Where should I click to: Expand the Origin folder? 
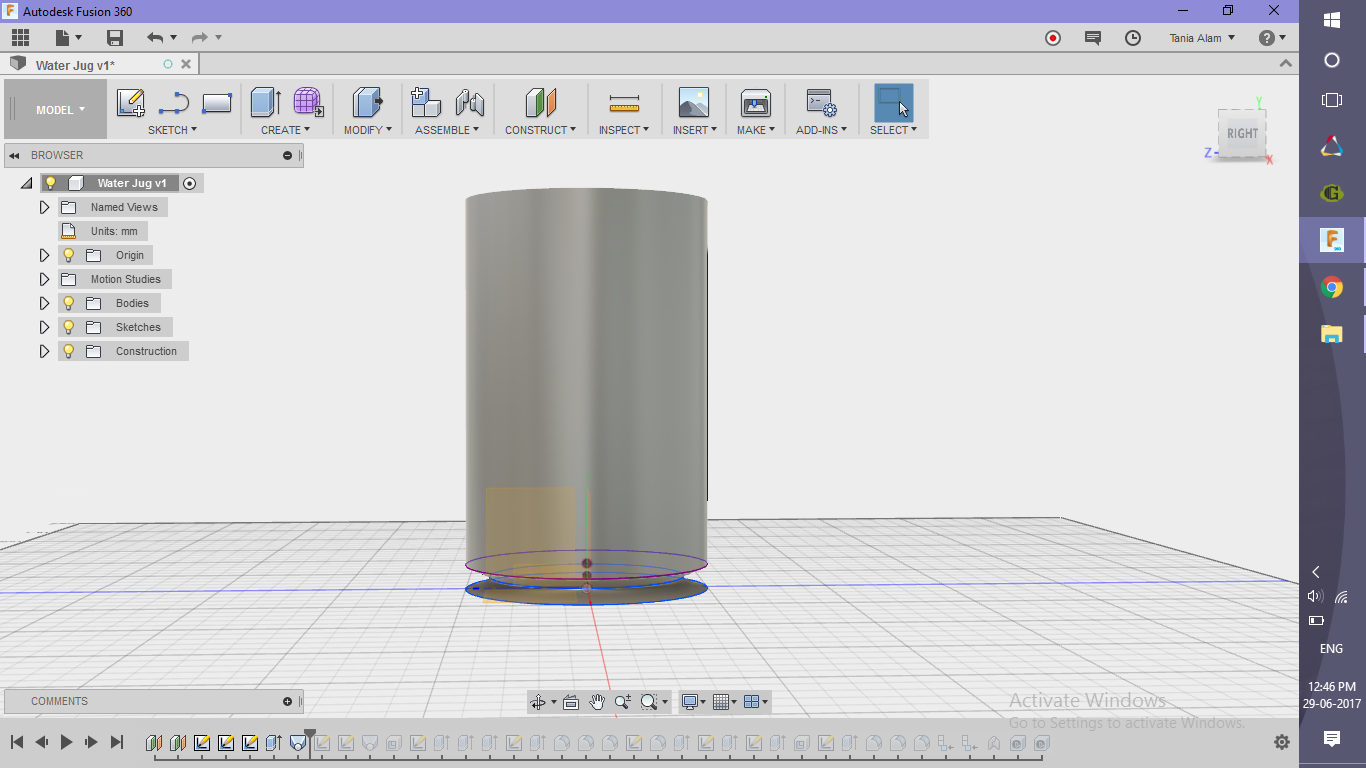44,255
